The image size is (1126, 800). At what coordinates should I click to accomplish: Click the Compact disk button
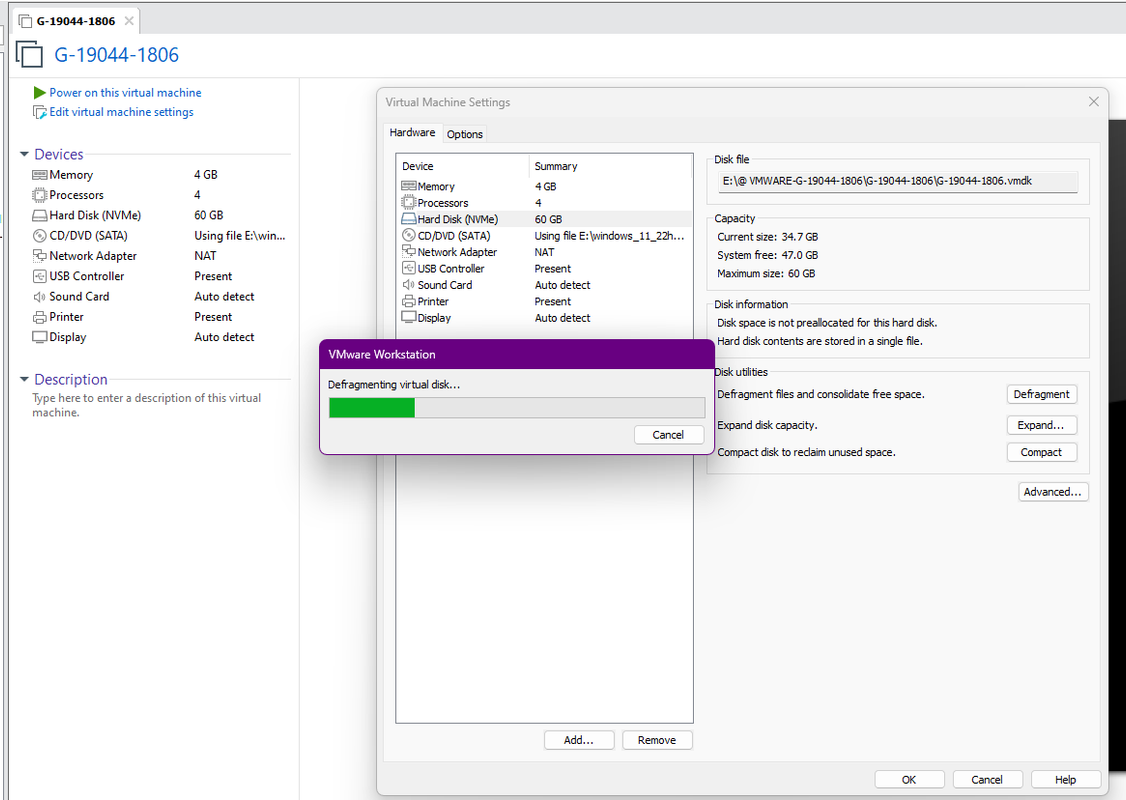tap(1041, 452)
